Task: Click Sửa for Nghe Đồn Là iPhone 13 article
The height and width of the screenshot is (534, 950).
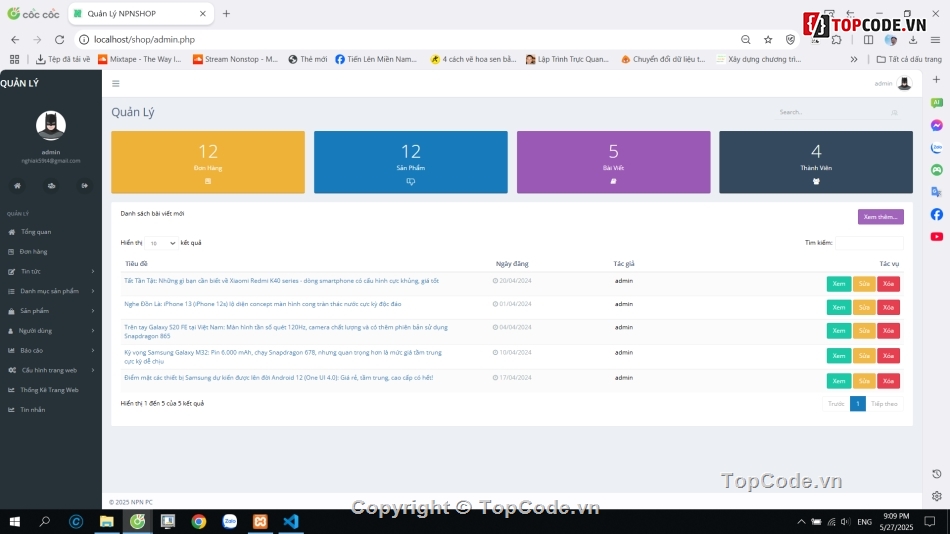Action: point(864,307)
